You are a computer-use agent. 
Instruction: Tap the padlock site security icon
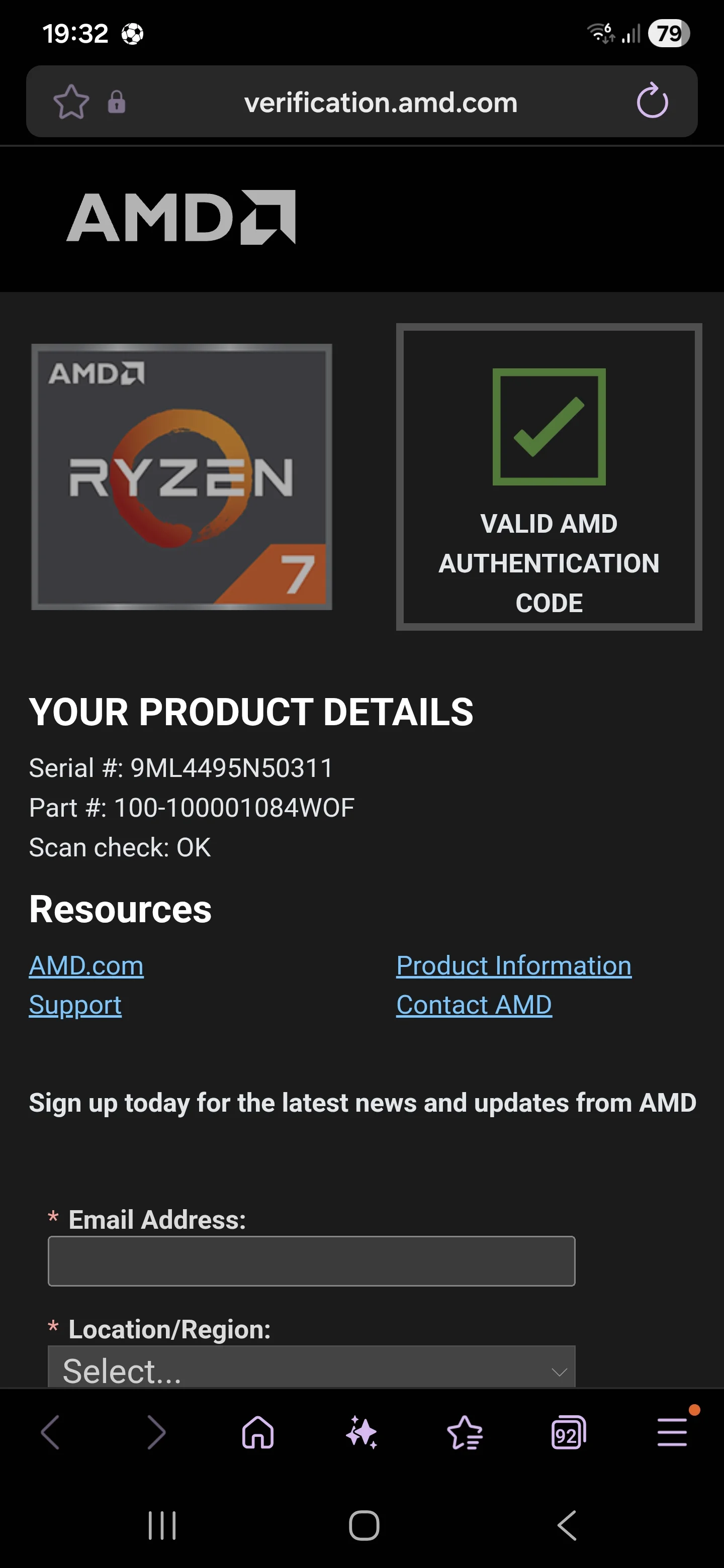[x=116, y=102]
